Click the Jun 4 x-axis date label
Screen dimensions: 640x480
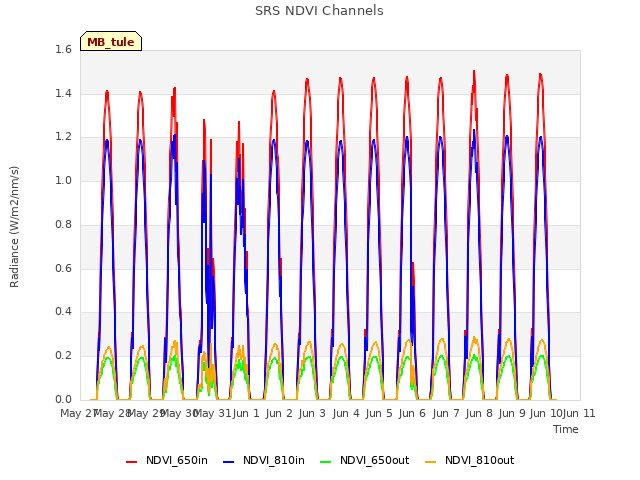click(x=346, y=413)
